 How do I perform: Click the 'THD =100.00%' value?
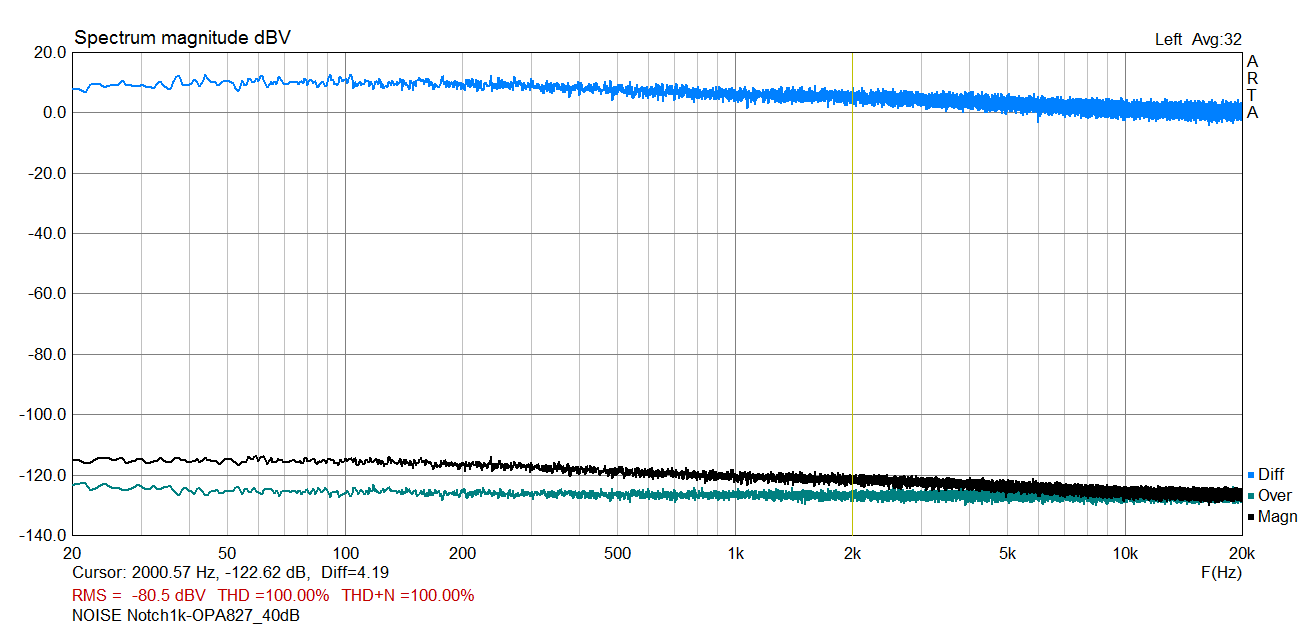[x=273, y=595]
